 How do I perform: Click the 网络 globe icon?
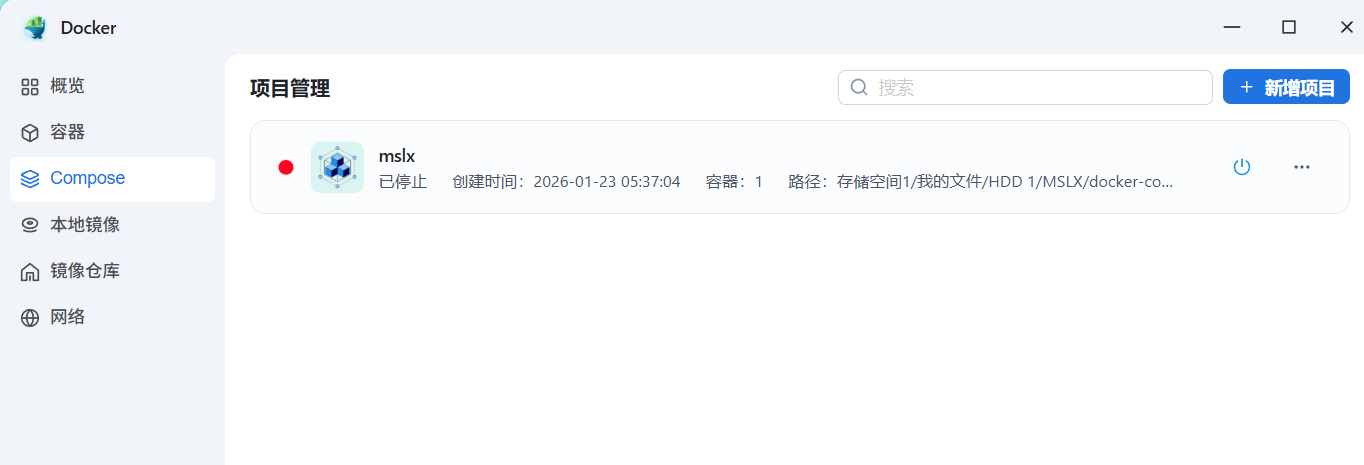coord(30,318)
